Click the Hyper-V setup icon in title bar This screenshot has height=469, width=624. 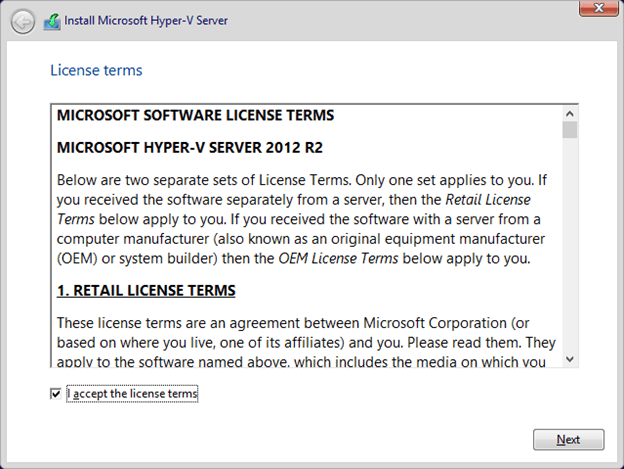click(x=52, y=21)
